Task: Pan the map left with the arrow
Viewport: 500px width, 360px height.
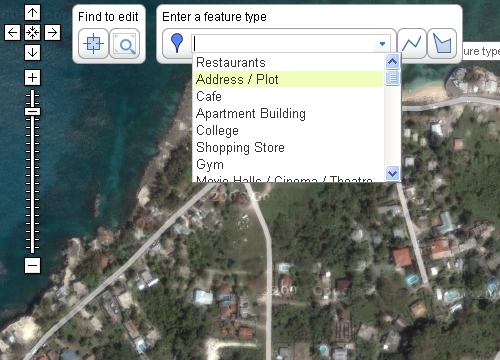Action: tap(12, 33)
